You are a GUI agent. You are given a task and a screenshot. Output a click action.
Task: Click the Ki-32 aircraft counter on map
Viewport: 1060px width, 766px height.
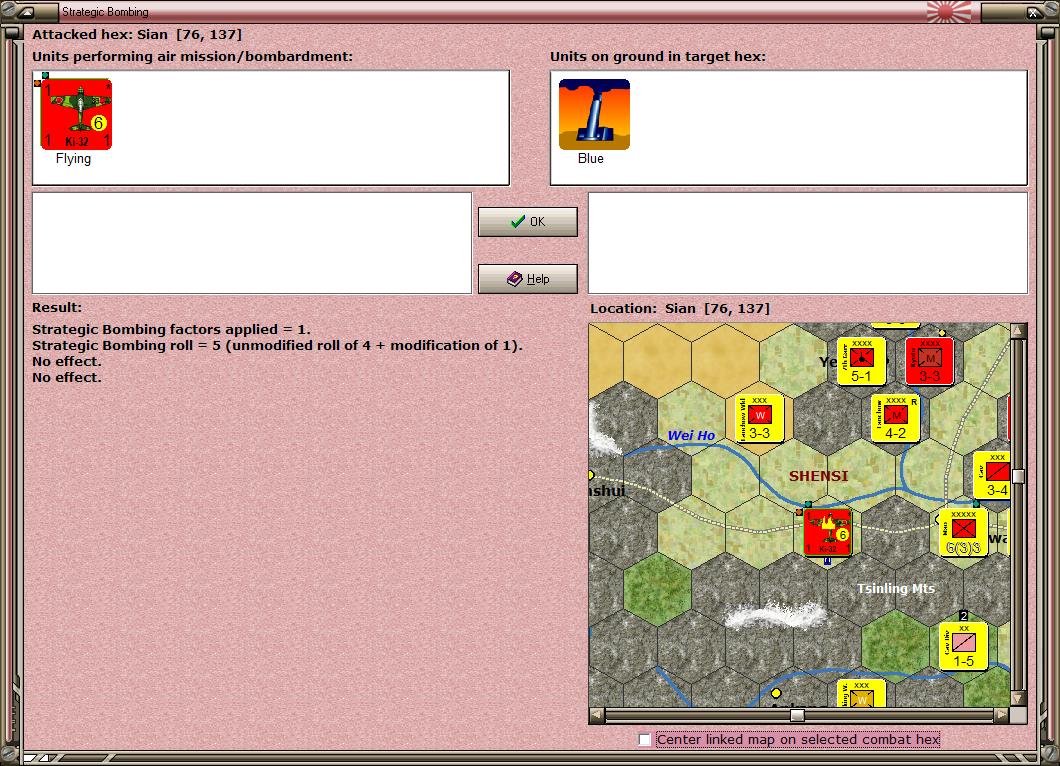coord(827,533)
